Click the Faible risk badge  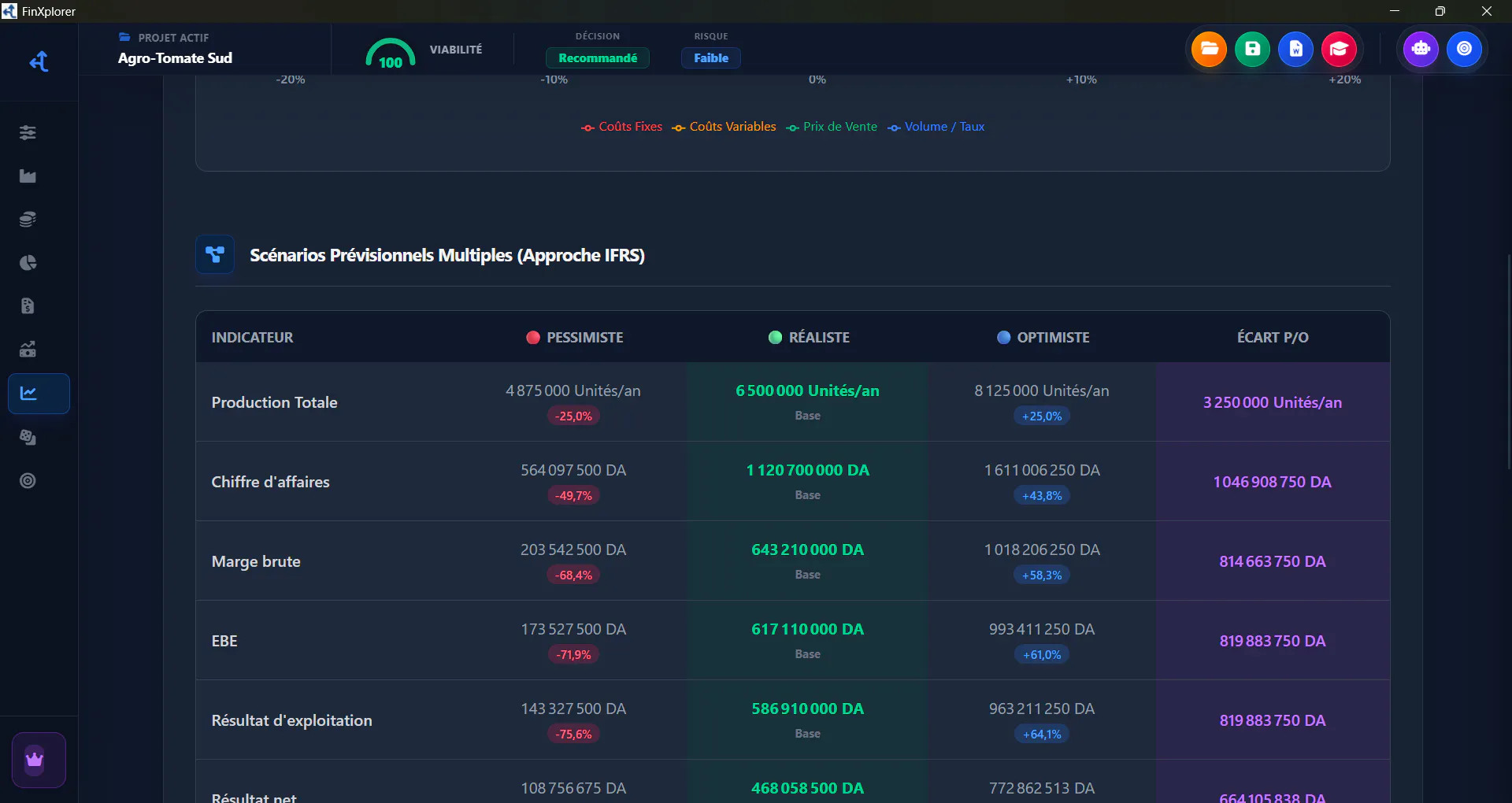point(711,58)
